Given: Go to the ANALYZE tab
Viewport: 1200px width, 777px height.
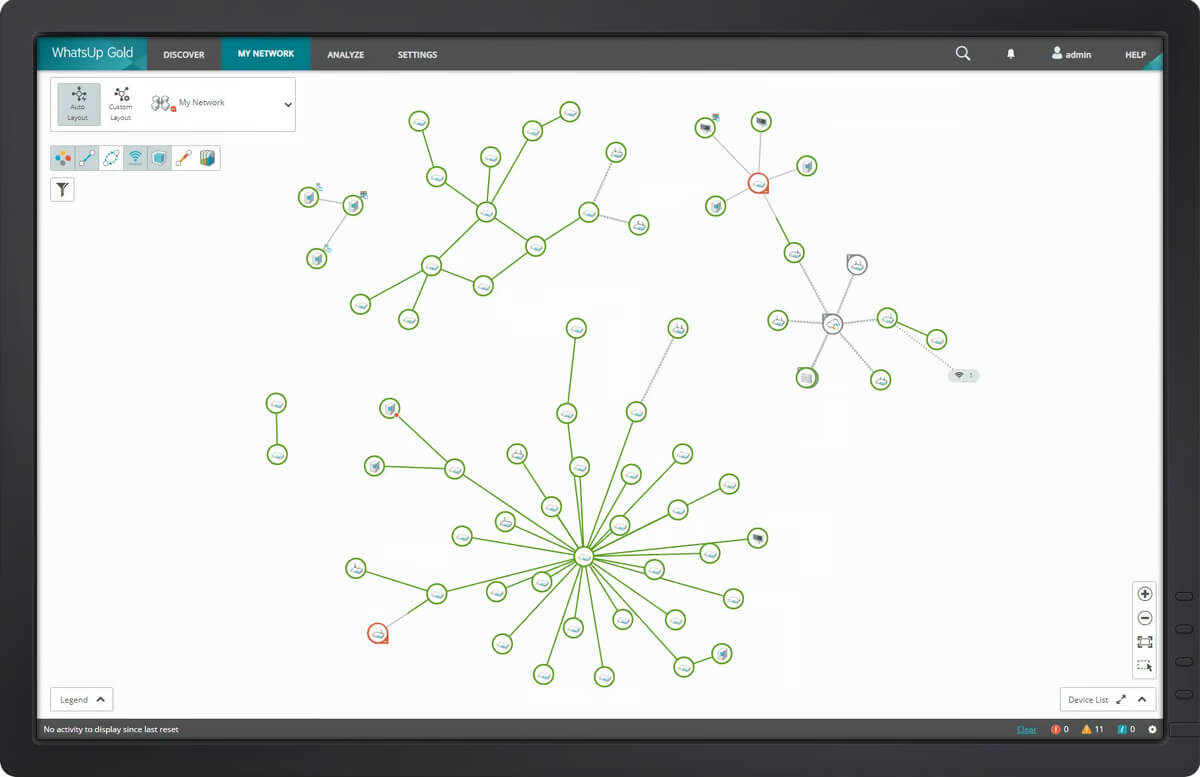Looking at the screenshot, I should [345, 55].
